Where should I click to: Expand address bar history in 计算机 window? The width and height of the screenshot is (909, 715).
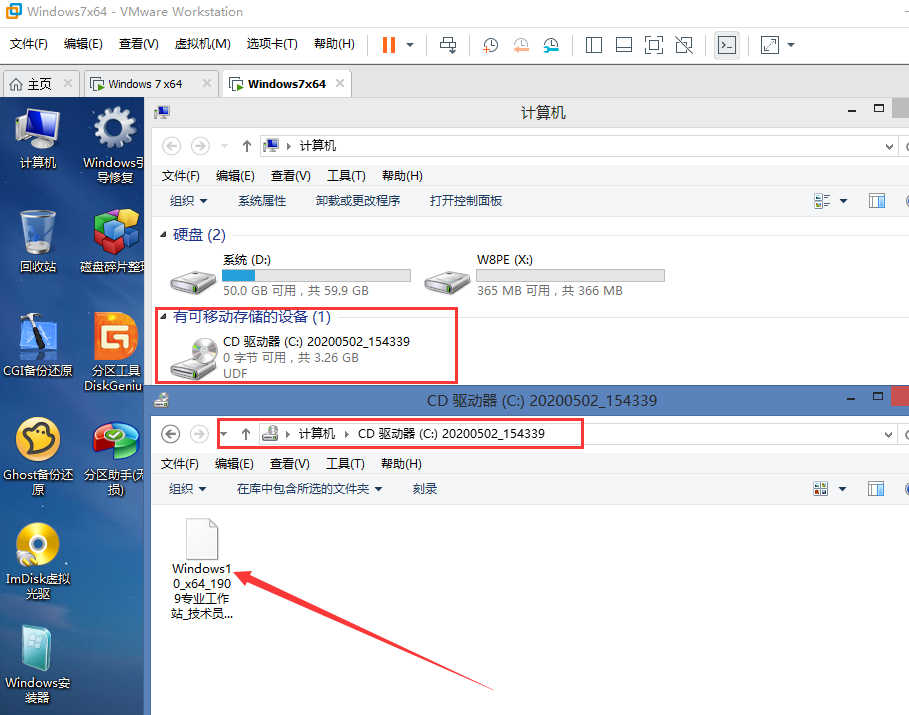[889, 146]
